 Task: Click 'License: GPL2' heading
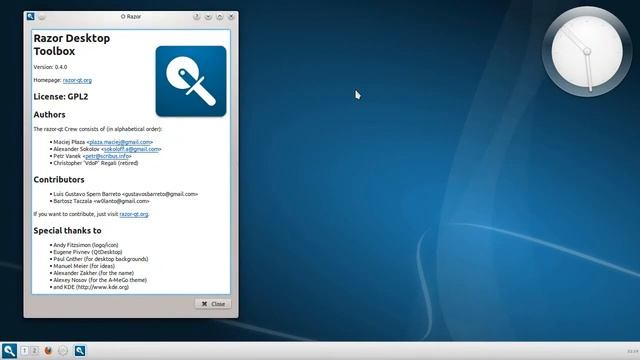[61, 97]
